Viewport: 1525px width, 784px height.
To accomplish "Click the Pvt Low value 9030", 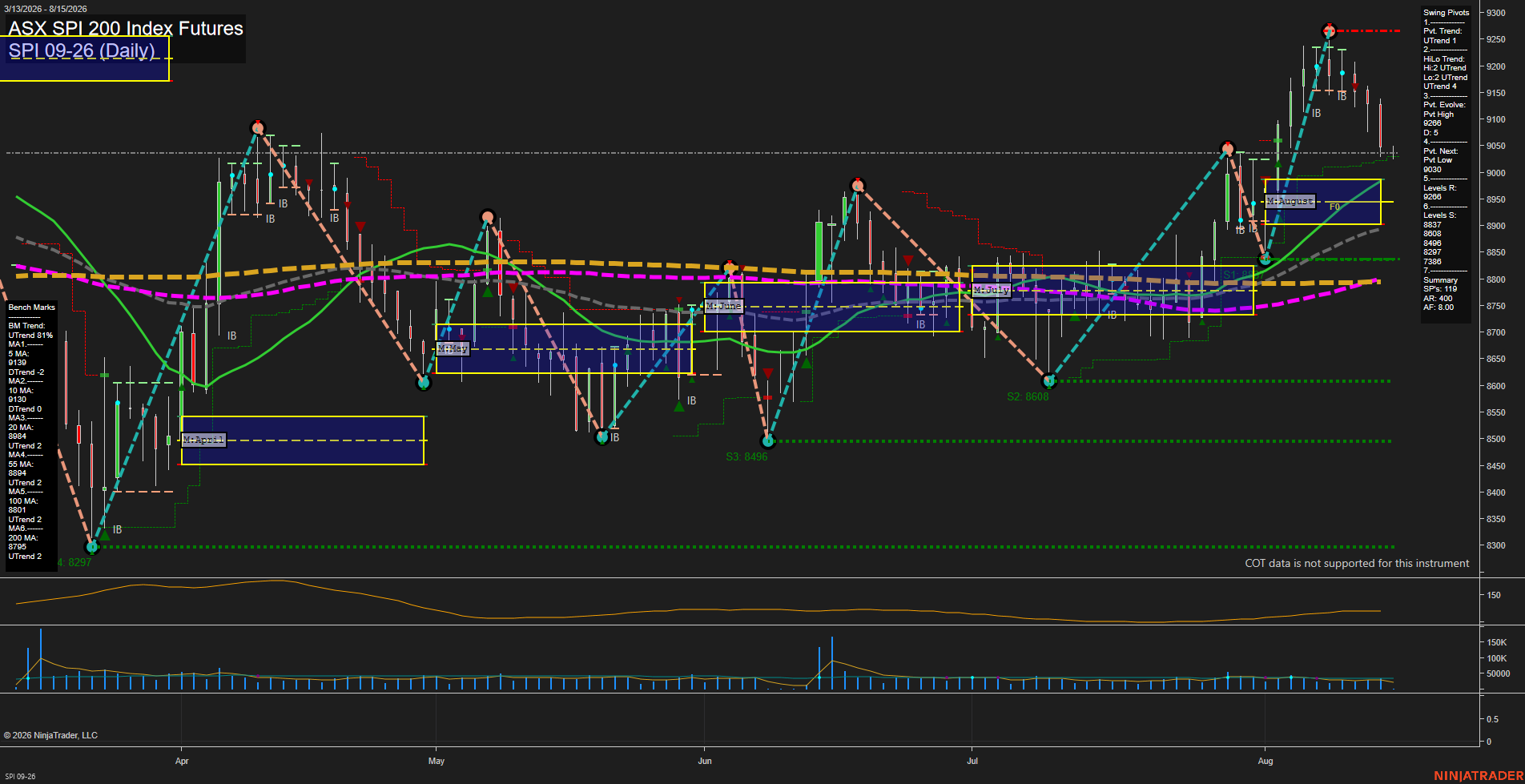I will [x=1432, y=170].
